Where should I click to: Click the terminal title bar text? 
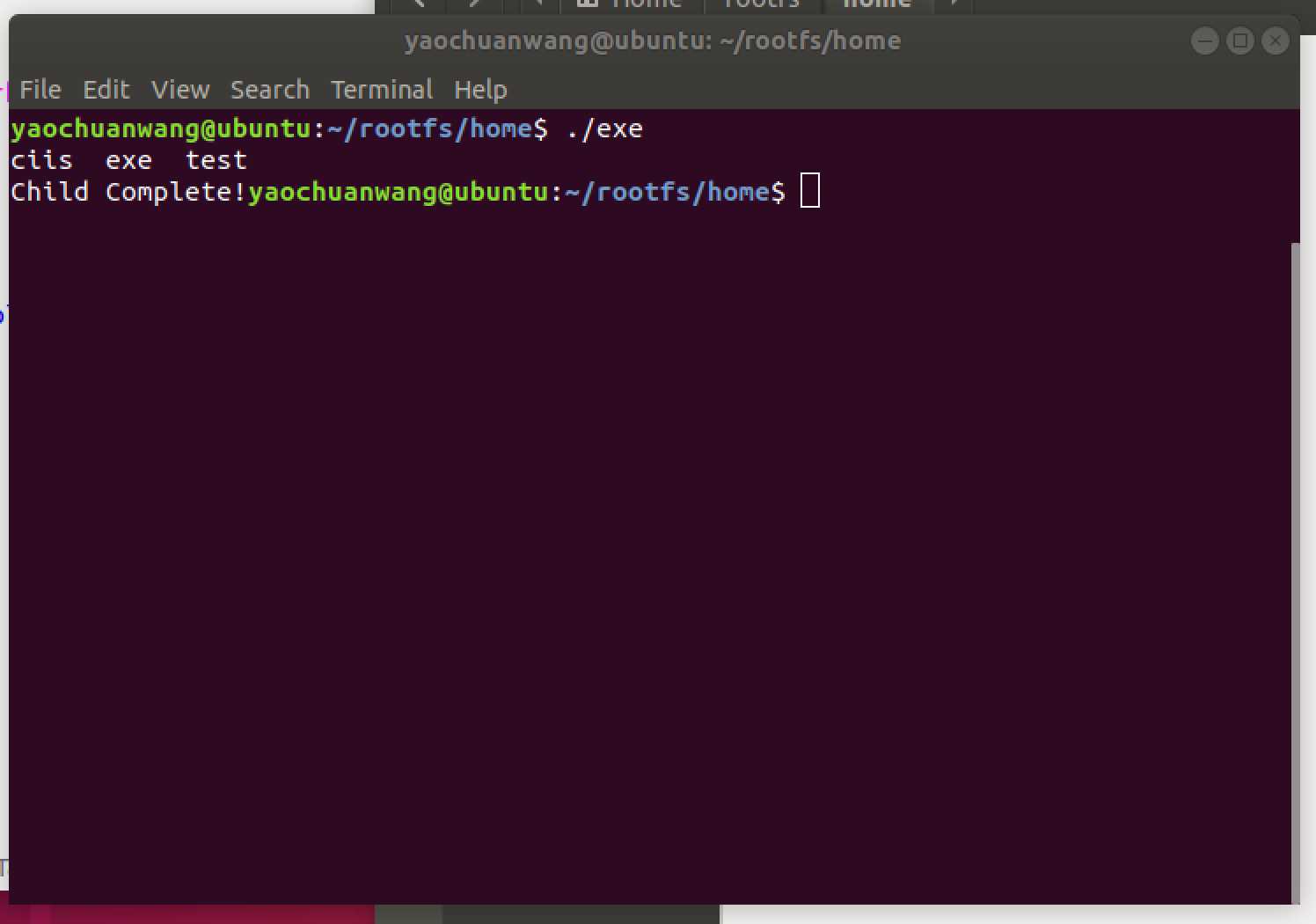[653, 40]
